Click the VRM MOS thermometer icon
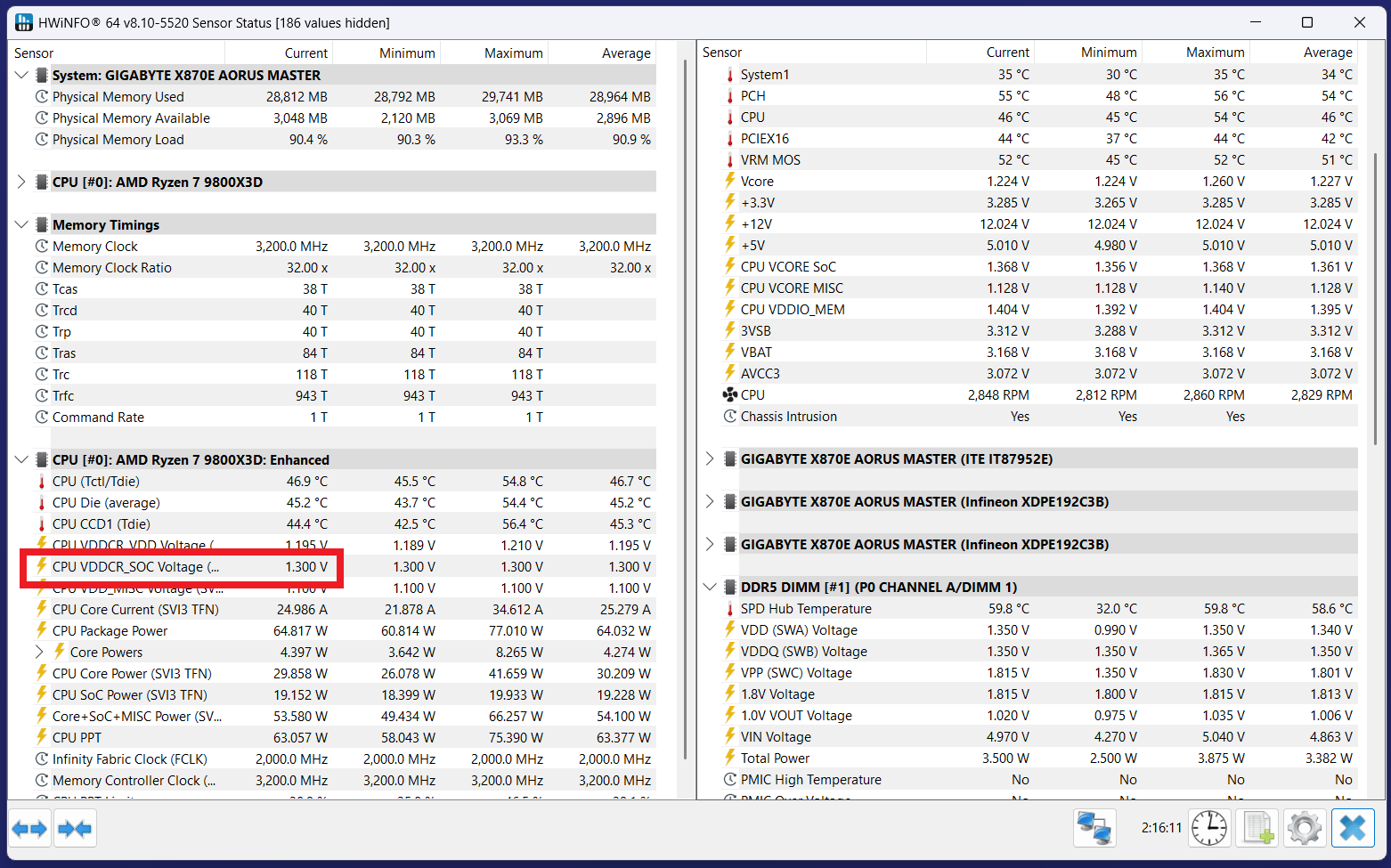This screenshot has height=868, width=1391. (x=730, y=160)
